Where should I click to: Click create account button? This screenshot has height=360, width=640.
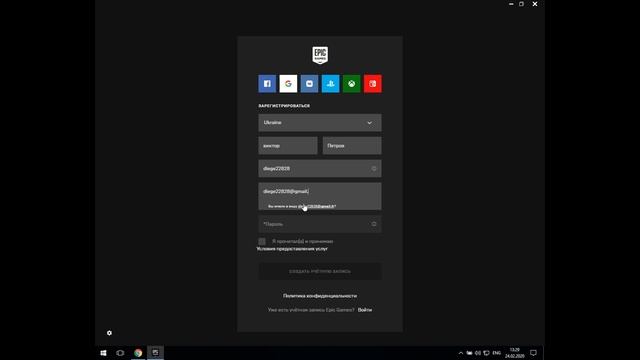pos(320,271)
